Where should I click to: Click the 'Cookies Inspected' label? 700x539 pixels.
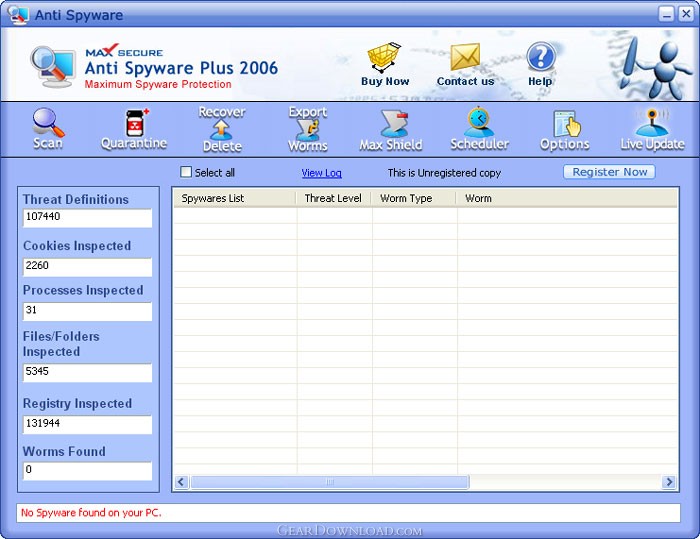pos(77,246)
